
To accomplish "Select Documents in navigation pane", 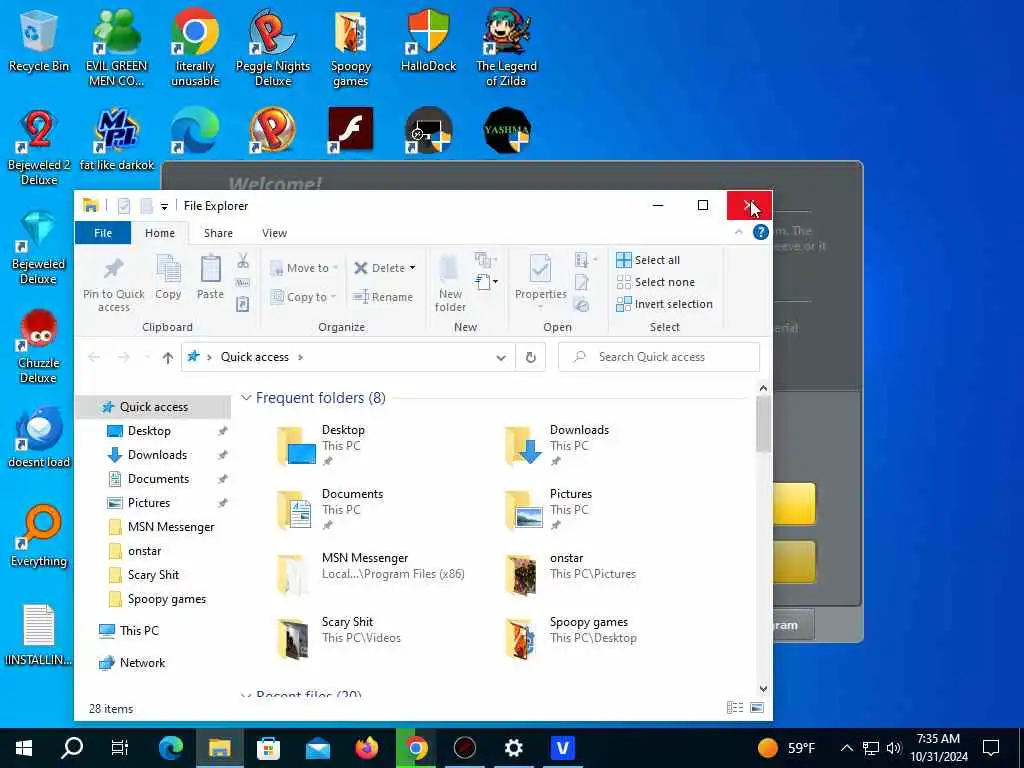I will coord(158,479).
